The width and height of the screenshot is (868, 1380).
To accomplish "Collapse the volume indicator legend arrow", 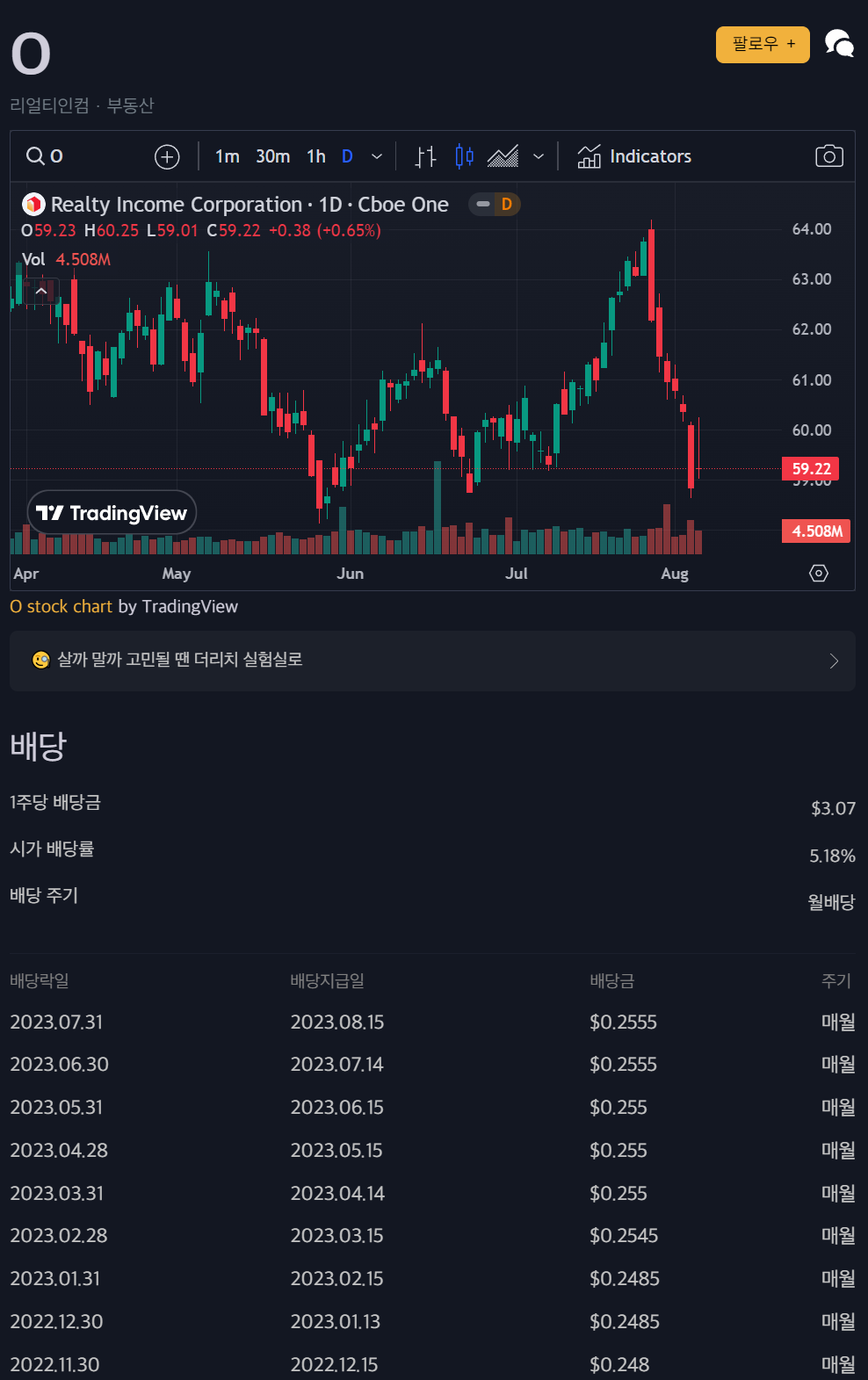I will 40,290.
